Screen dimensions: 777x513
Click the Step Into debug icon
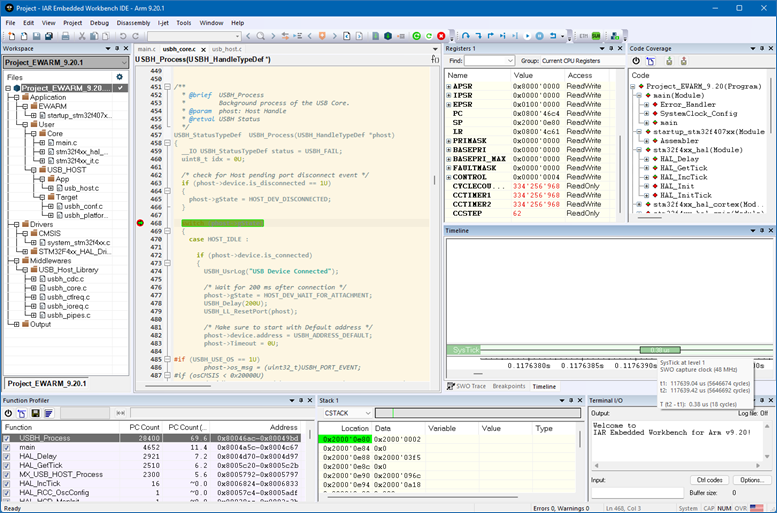coord(478,36)
